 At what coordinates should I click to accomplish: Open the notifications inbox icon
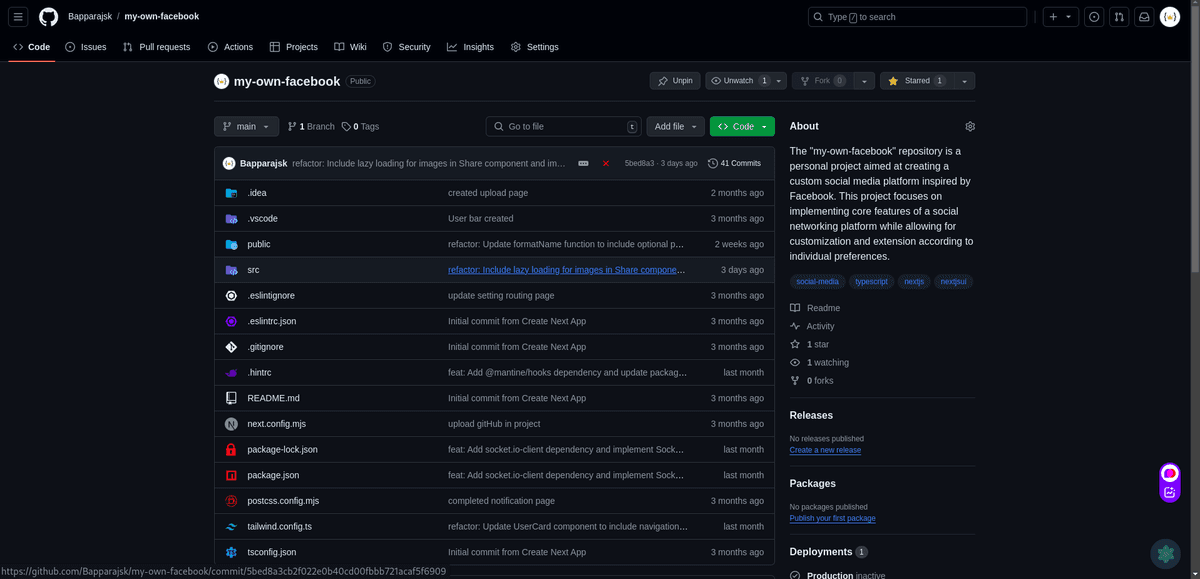tap(1143, 17)
